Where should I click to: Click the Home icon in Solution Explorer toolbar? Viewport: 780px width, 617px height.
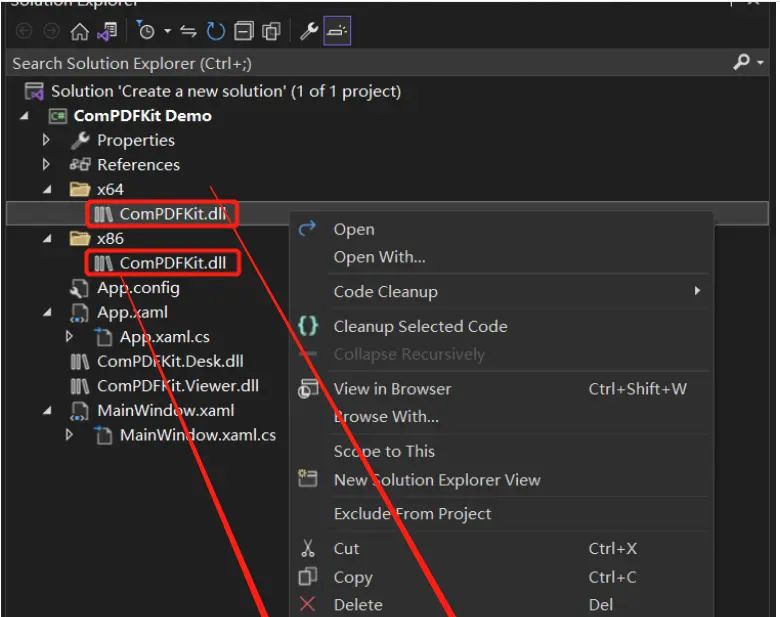pos(79,31)
